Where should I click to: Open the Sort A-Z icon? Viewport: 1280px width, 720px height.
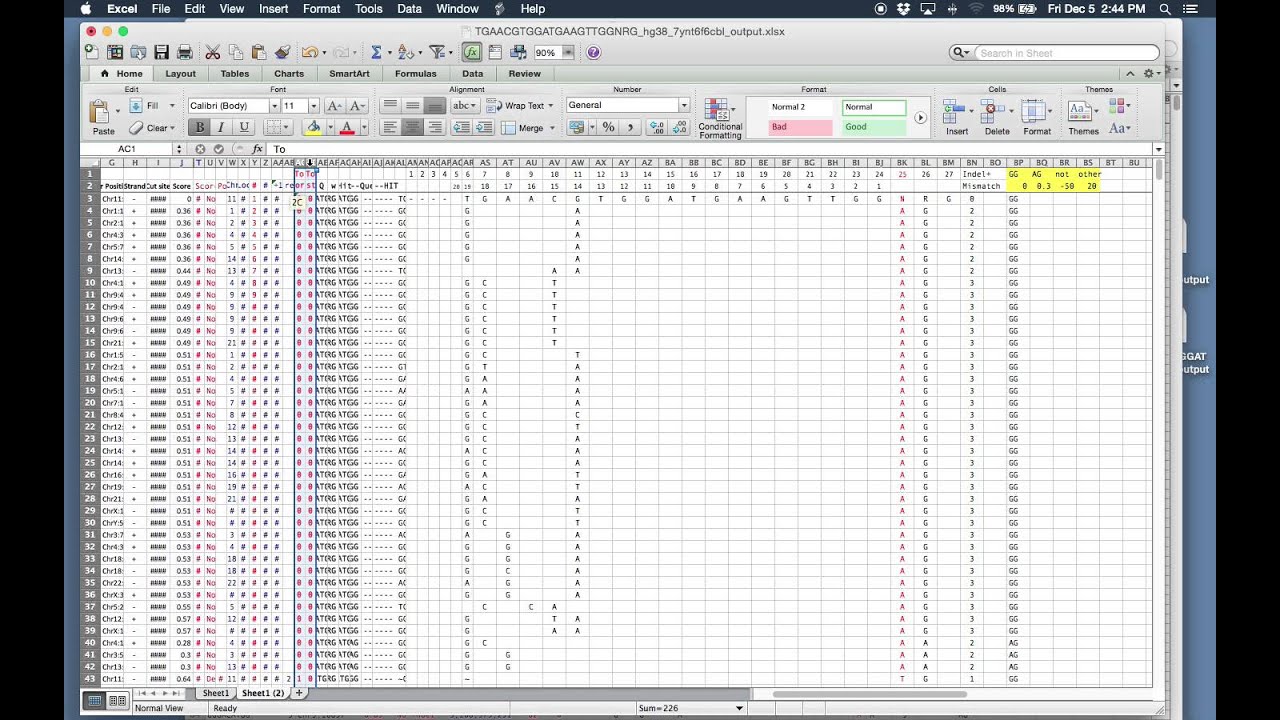tap(404, 52)
